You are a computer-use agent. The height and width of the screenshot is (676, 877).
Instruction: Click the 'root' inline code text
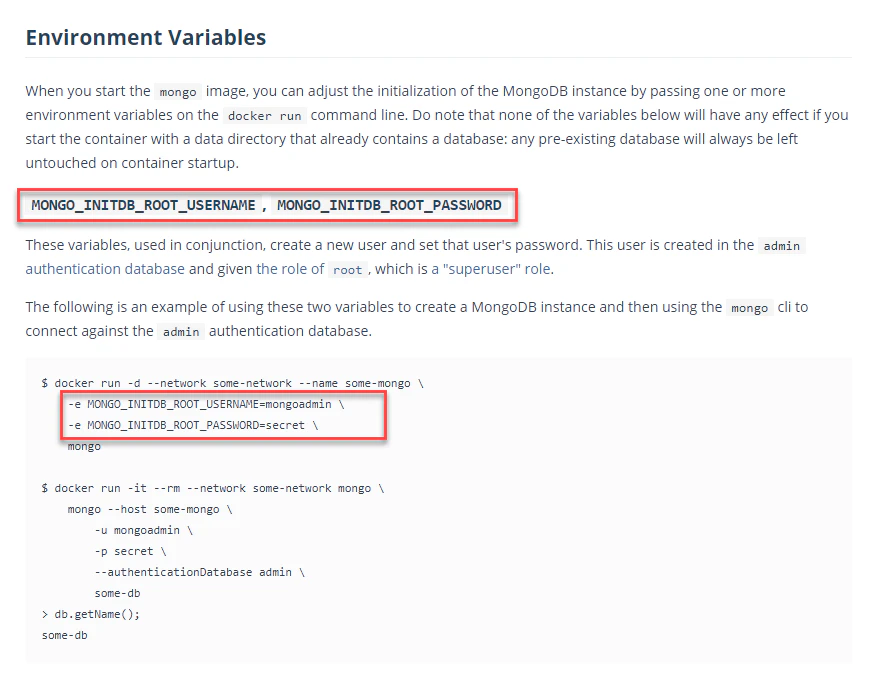(347, 270)
